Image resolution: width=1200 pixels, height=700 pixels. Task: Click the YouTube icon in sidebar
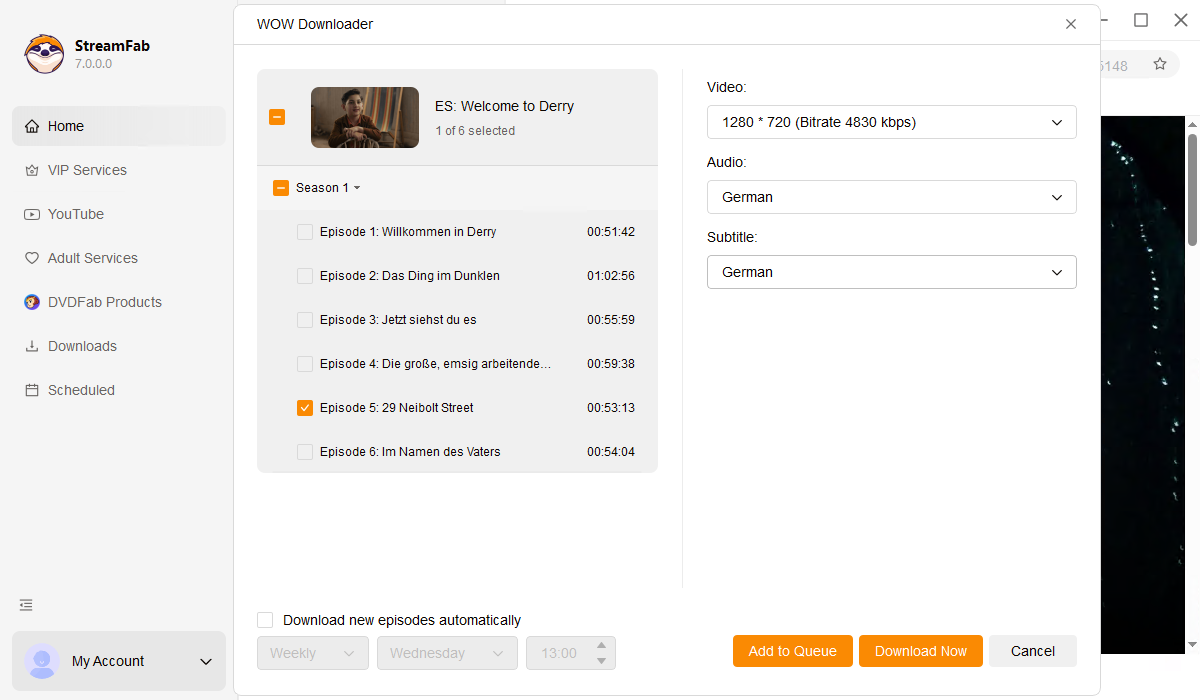tap(32, 214)
